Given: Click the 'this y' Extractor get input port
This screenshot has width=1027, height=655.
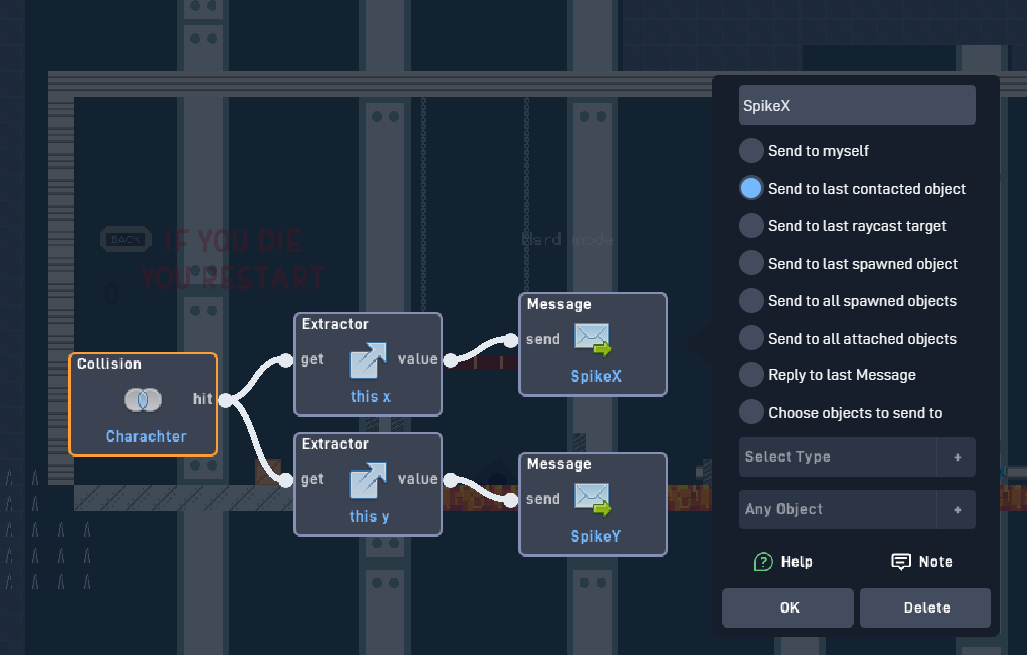Looking at the screenshot, I should click(x=286, y=481).
